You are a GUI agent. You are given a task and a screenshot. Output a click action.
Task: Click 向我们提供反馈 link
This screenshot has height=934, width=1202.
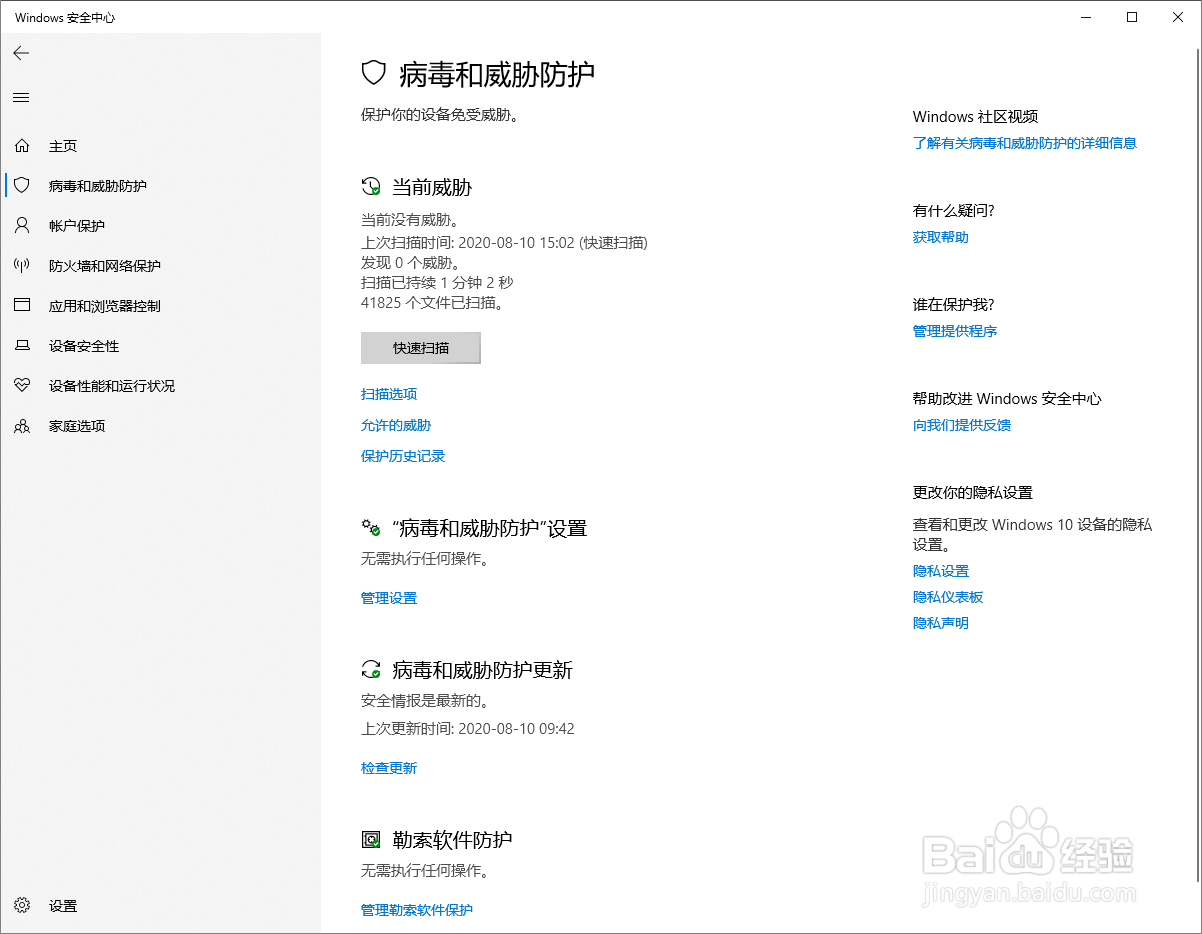click(x=962, y=425)
